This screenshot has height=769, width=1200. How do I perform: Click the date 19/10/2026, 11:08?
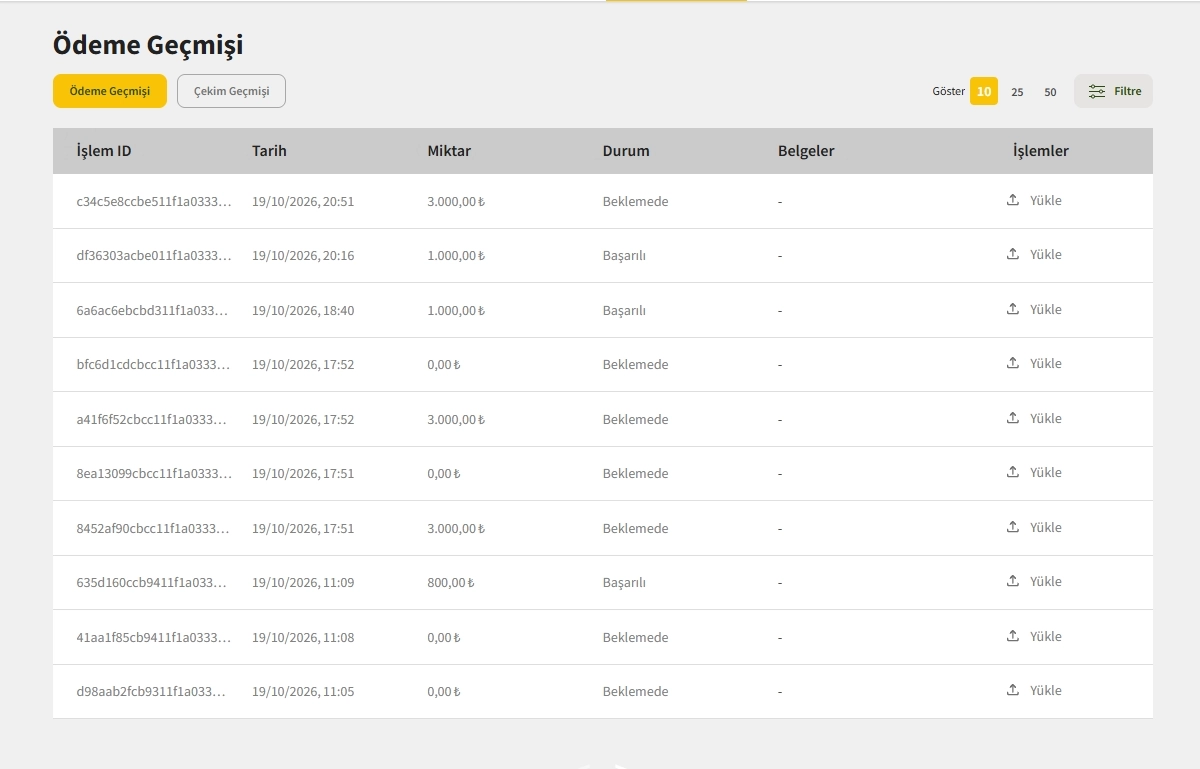click(x=303, y=637)
